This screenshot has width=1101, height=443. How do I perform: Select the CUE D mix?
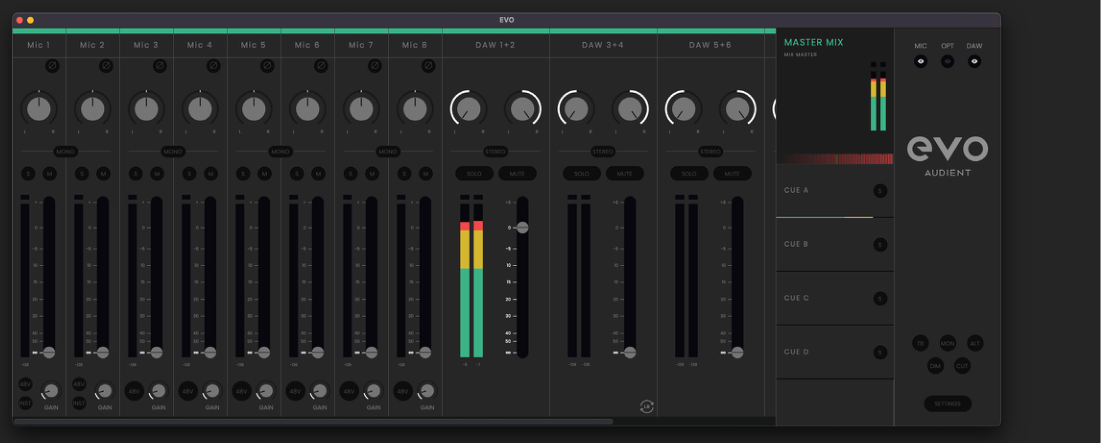[x=834, y=352]
